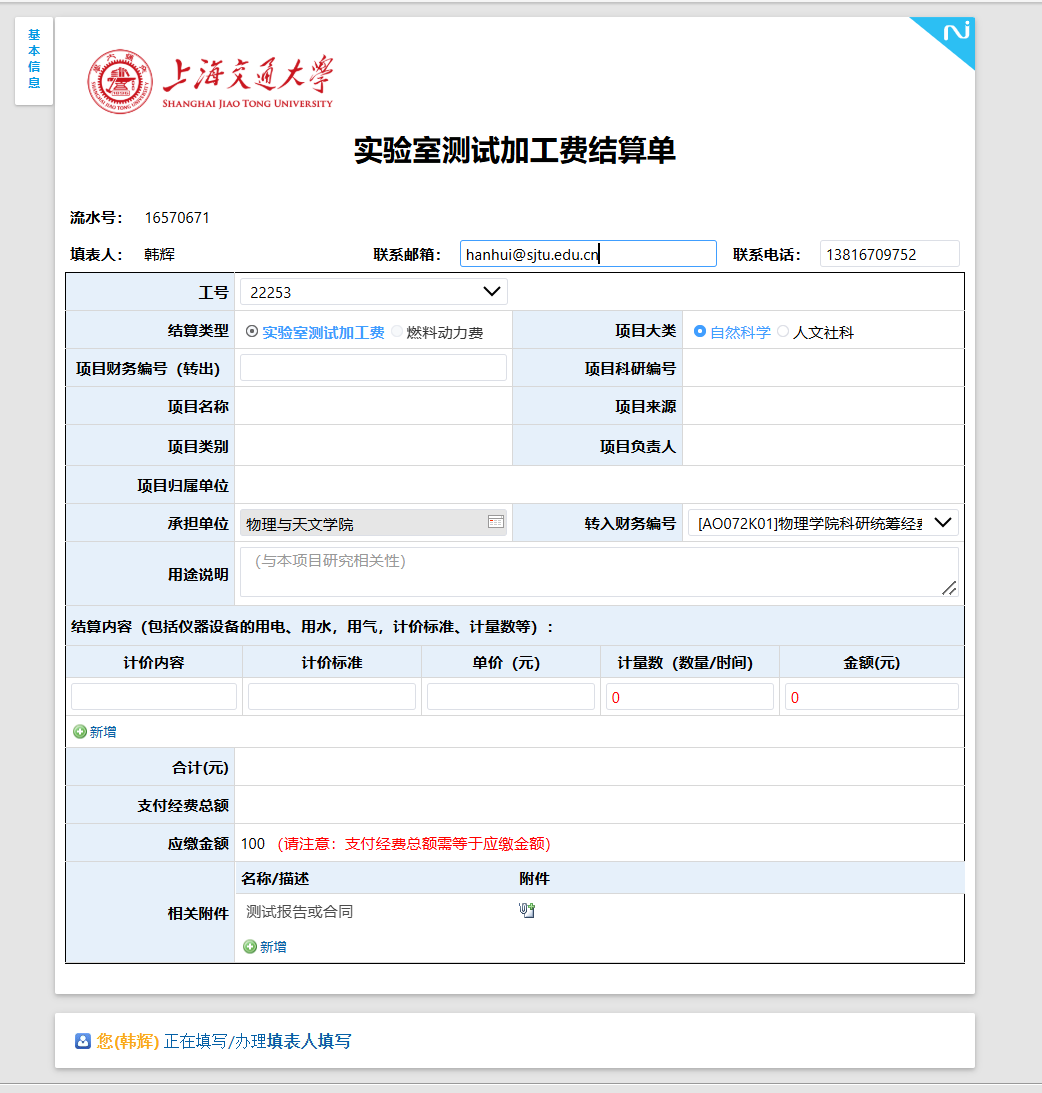Click the green plus icon in 相关附件 section
The image size is (1042, 1093).
[250, 947]
